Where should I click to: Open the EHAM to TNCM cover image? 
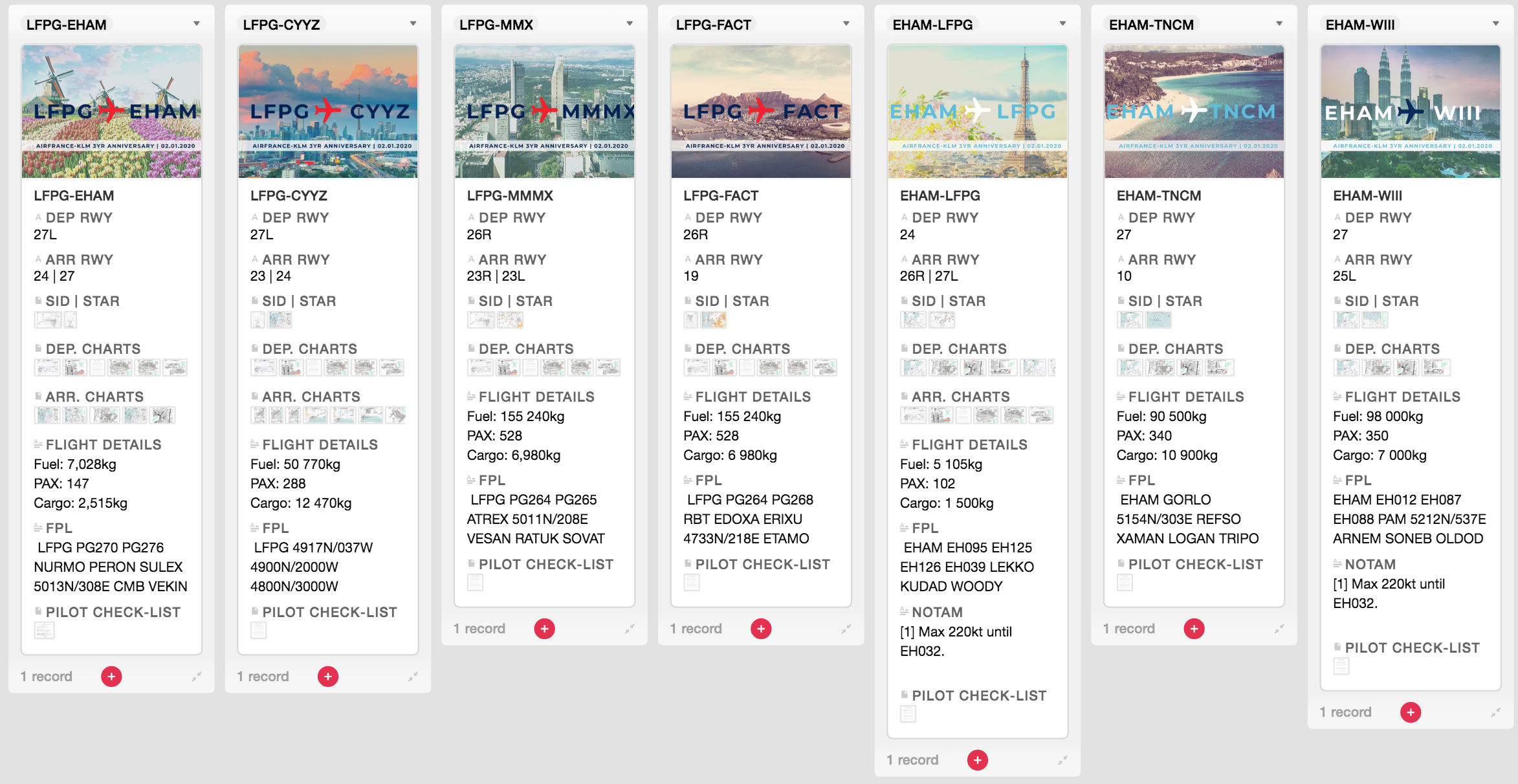coord(1194,111)
